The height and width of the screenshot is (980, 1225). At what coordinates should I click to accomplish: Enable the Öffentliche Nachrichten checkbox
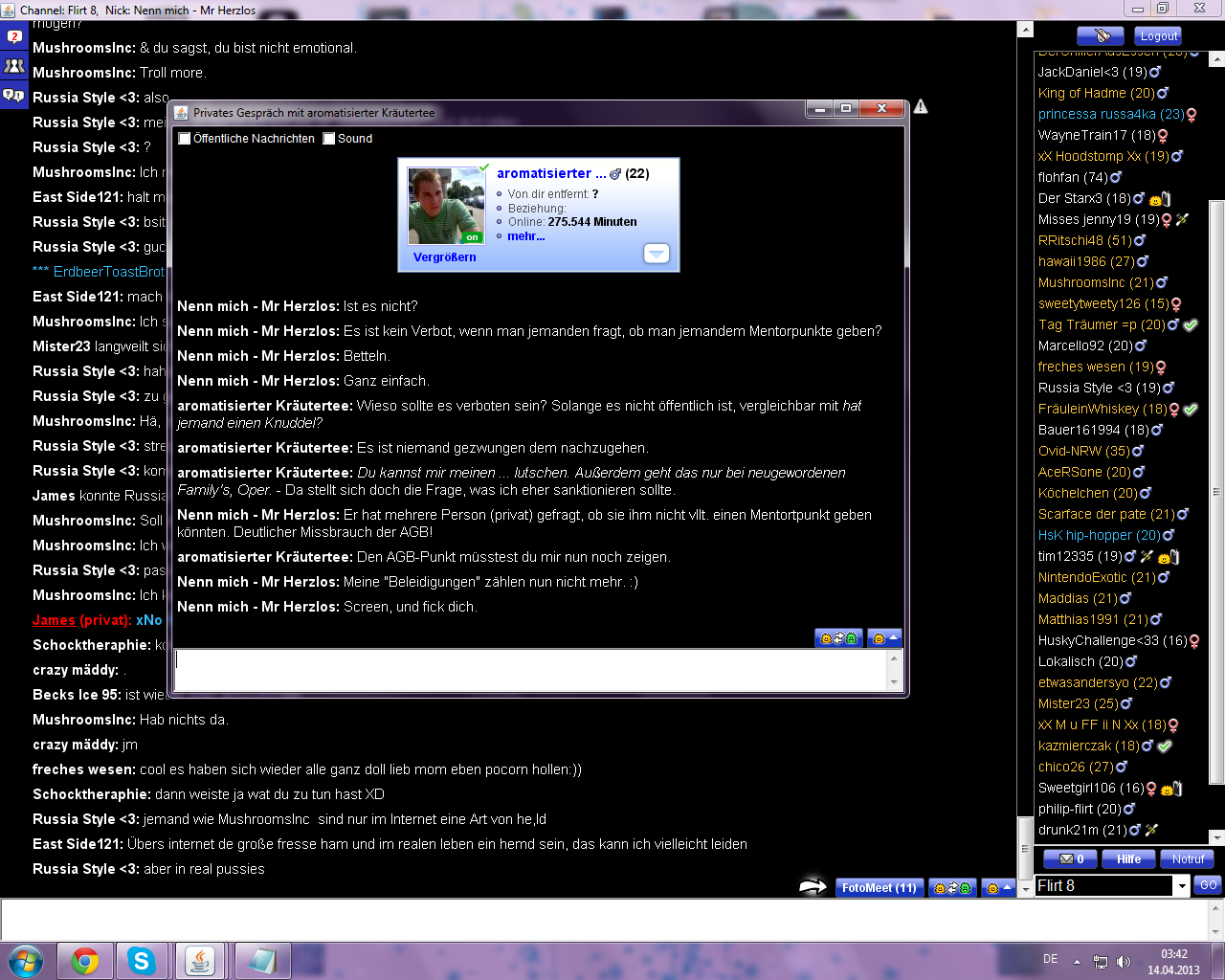point(185,139)
